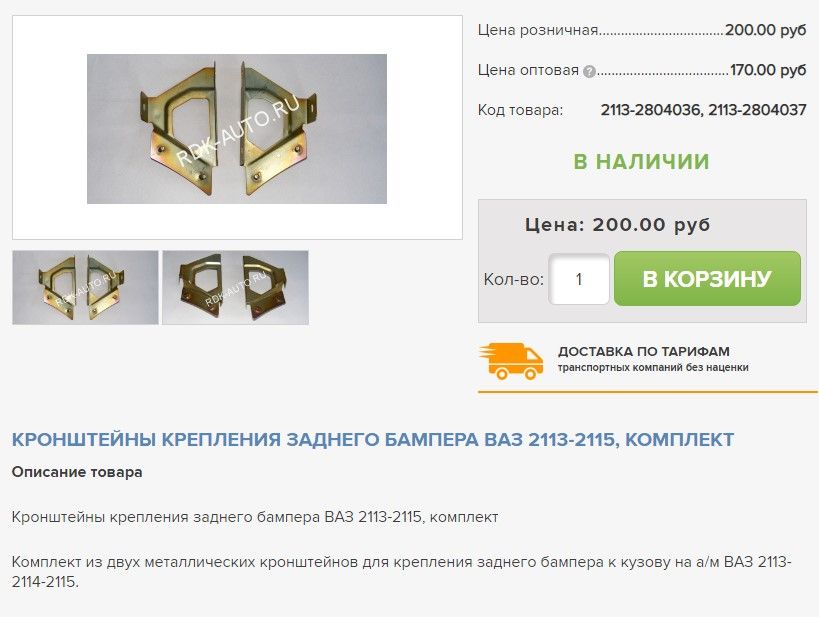Viewport: 819px width, 623px height.
Task: Click the Цена оптовая label text
Action: 528,70
